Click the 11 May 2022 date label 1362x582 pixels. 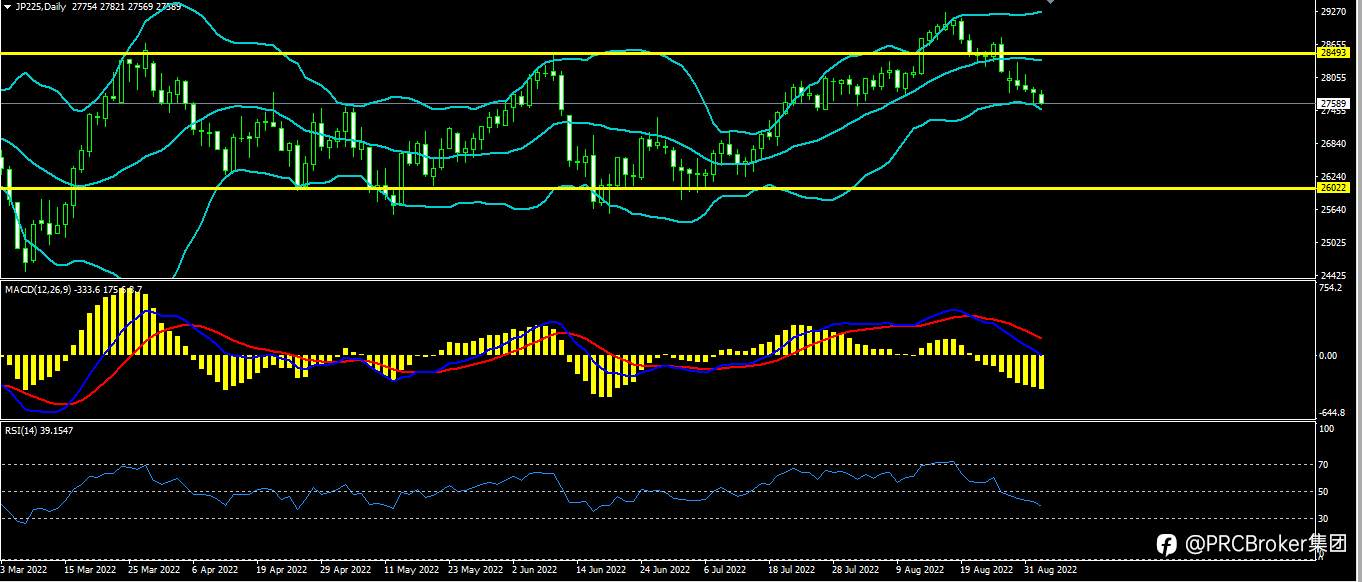point(411,569)
